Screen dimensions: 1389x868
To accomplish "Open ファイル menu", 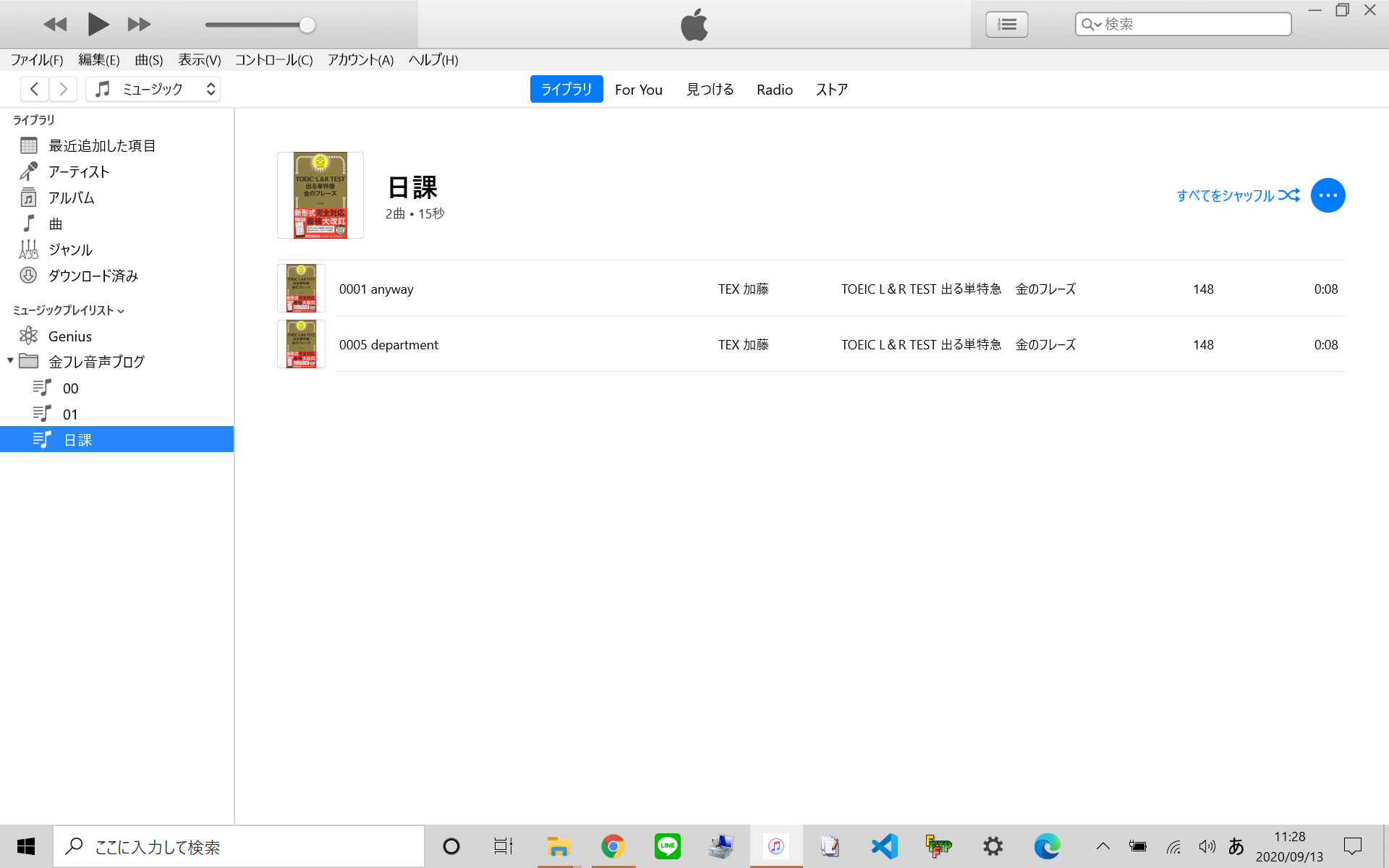I will tap(36, 59).
